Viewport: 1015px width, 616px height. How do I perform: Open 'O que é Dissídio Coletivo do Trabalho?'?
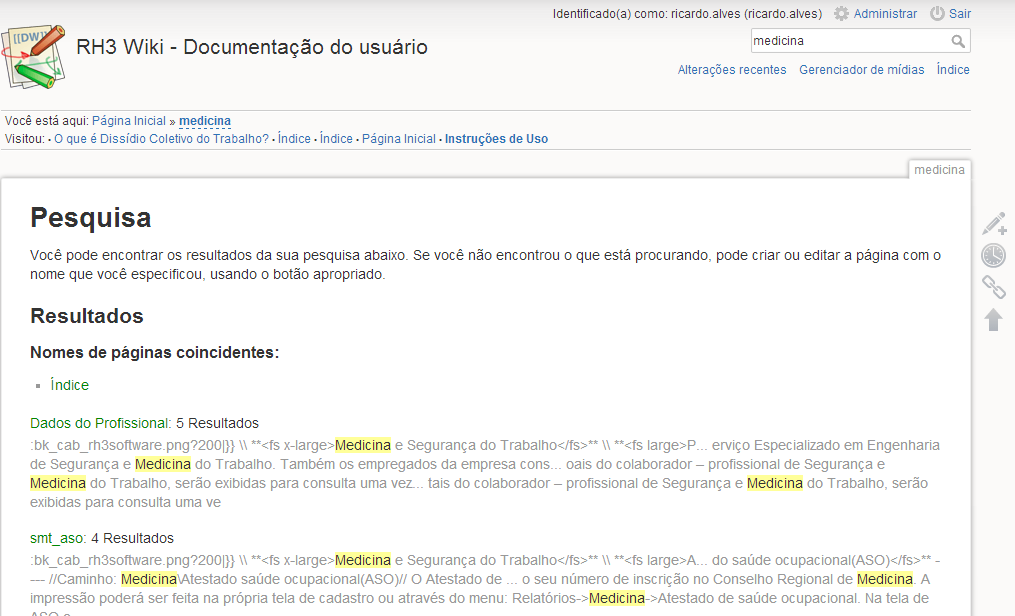coord(161,139)
